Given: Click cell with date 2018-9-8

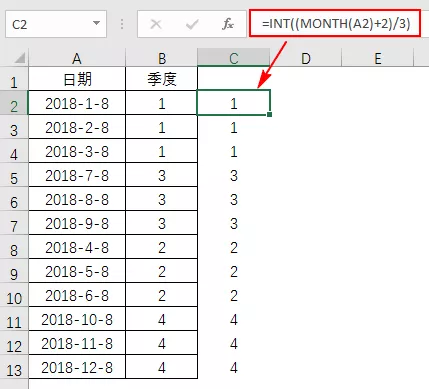Looking at the screenshot, I should (77, 223).
